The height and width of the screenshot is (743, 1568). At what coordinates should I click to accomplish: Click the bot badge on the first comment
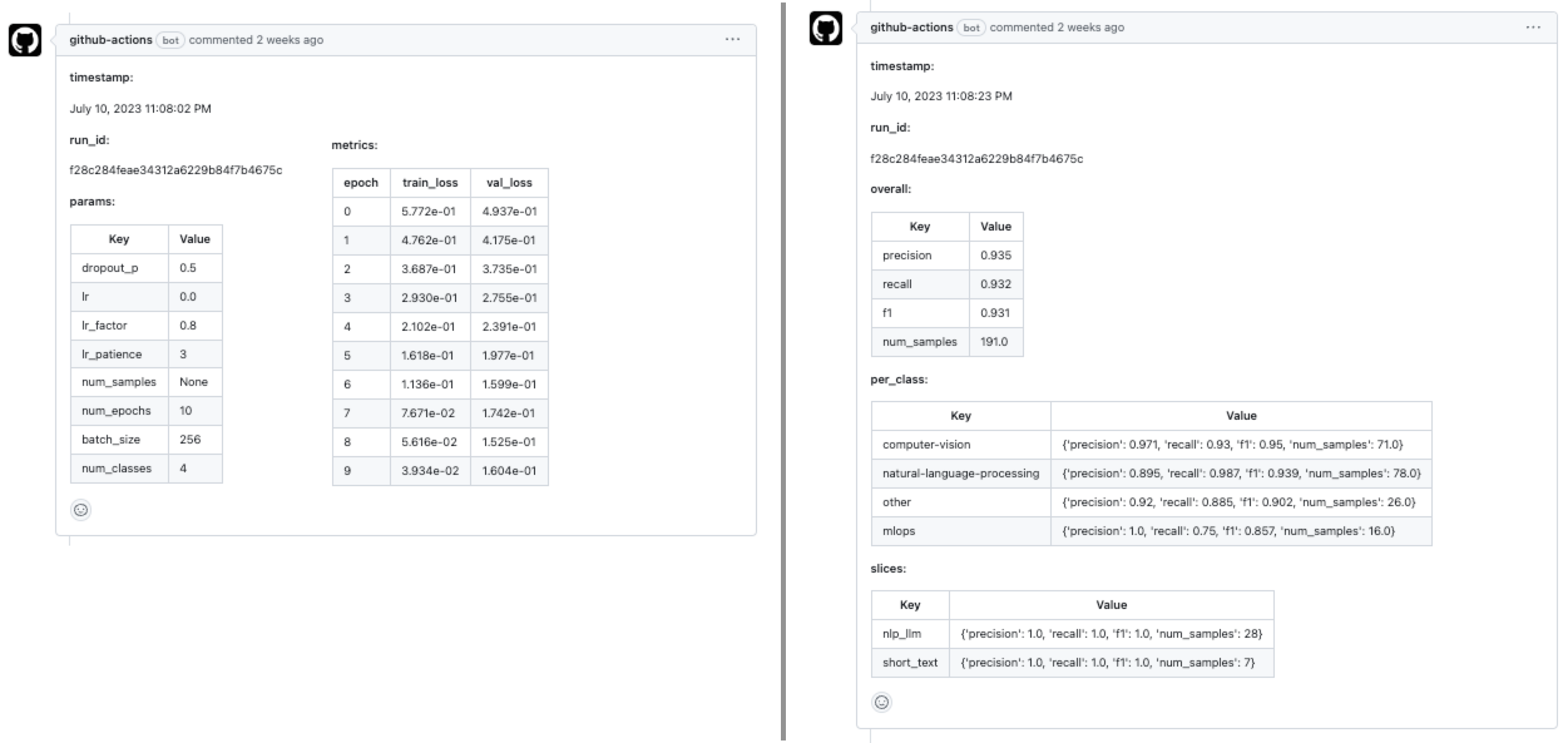click(171, 40)
